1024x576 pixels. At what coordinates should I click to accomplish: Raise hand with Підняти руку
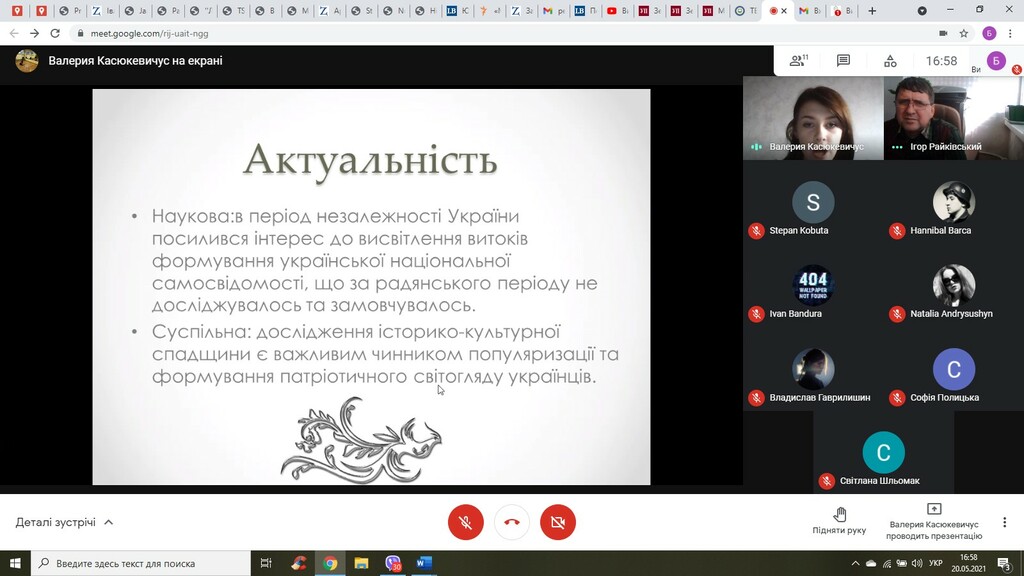[x=839, y=521]
